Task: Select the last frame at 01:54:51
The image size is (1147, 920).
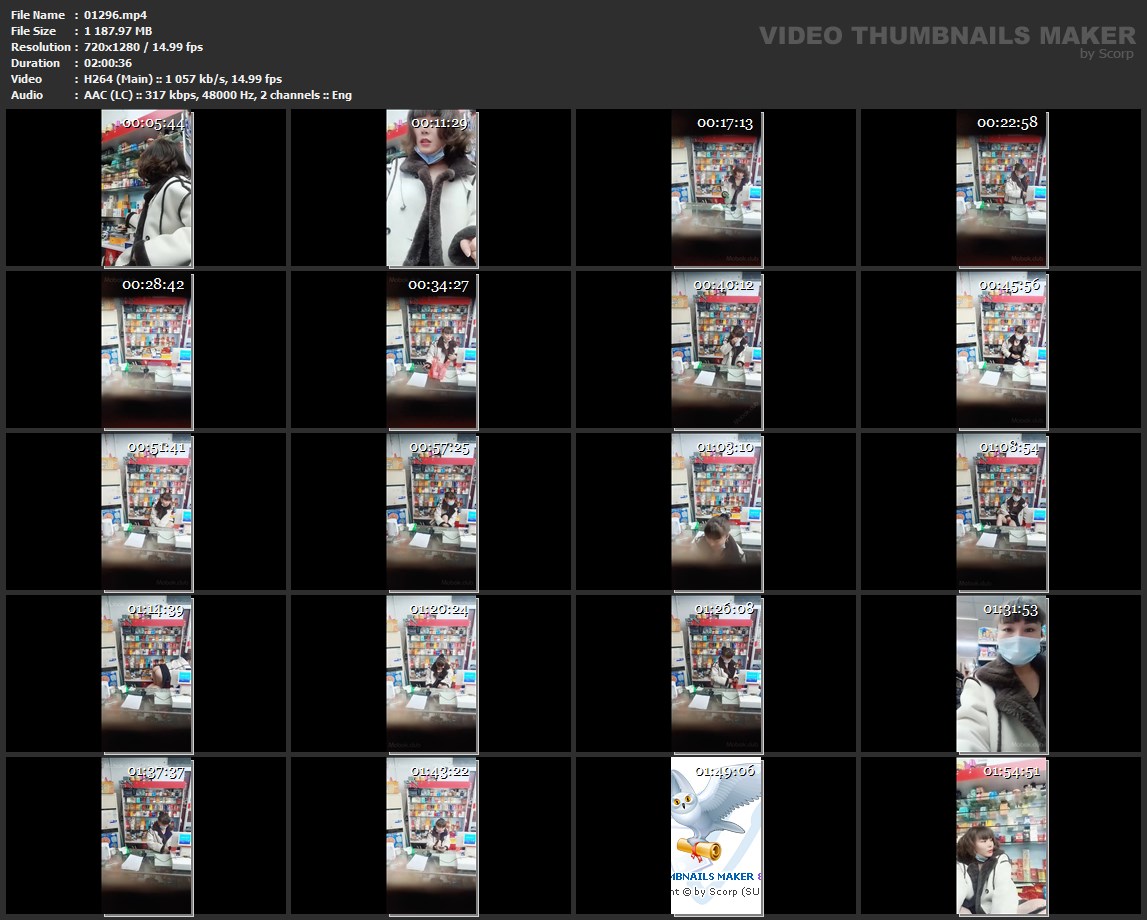Action: [x=1001, y=836]
